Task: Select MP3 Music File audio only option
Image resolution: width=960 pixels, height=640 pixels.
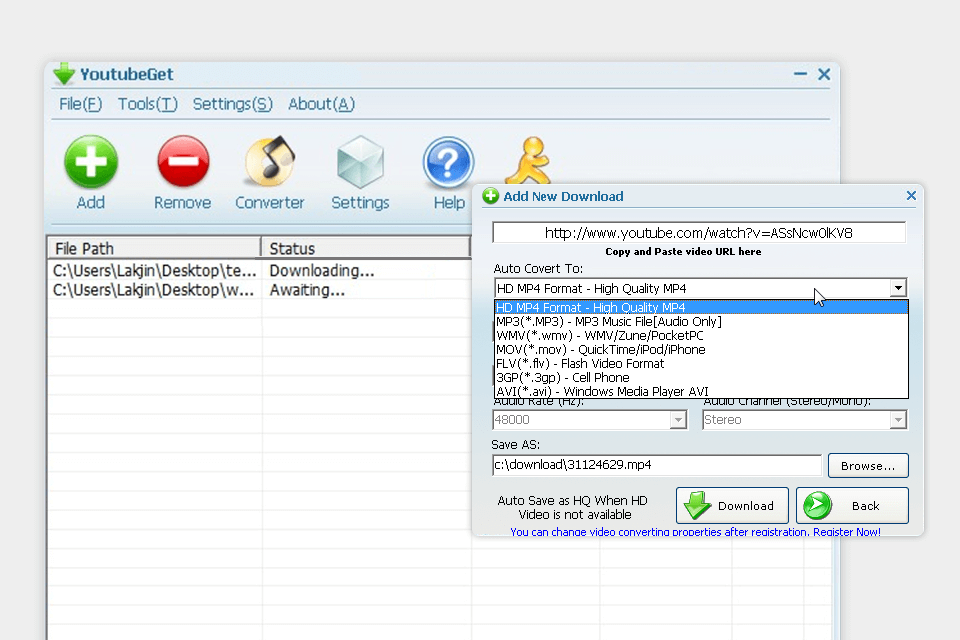Action: (x=608, y=321)
